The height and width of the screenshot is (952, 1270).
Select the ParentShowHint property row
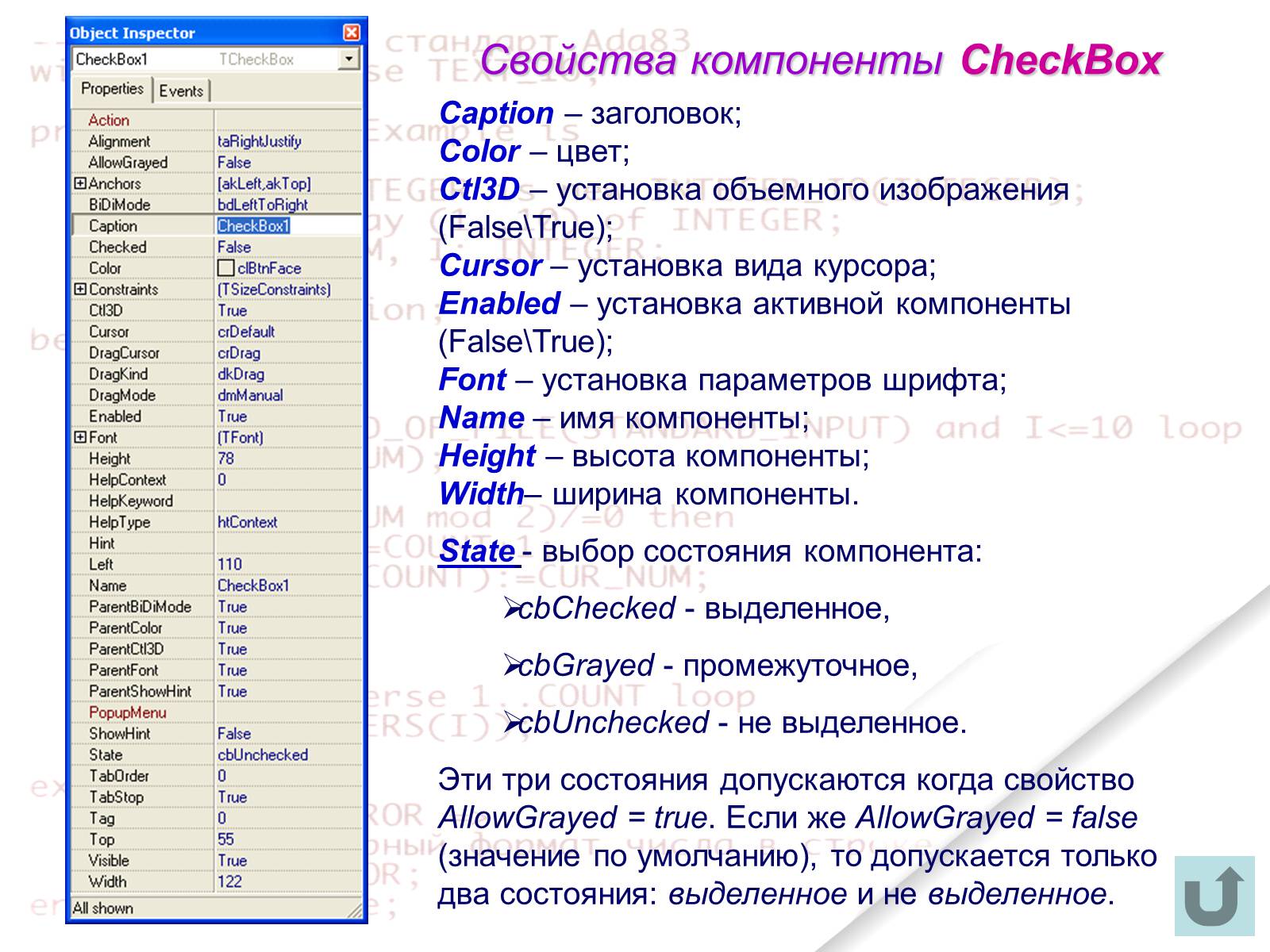coord(216,691)
